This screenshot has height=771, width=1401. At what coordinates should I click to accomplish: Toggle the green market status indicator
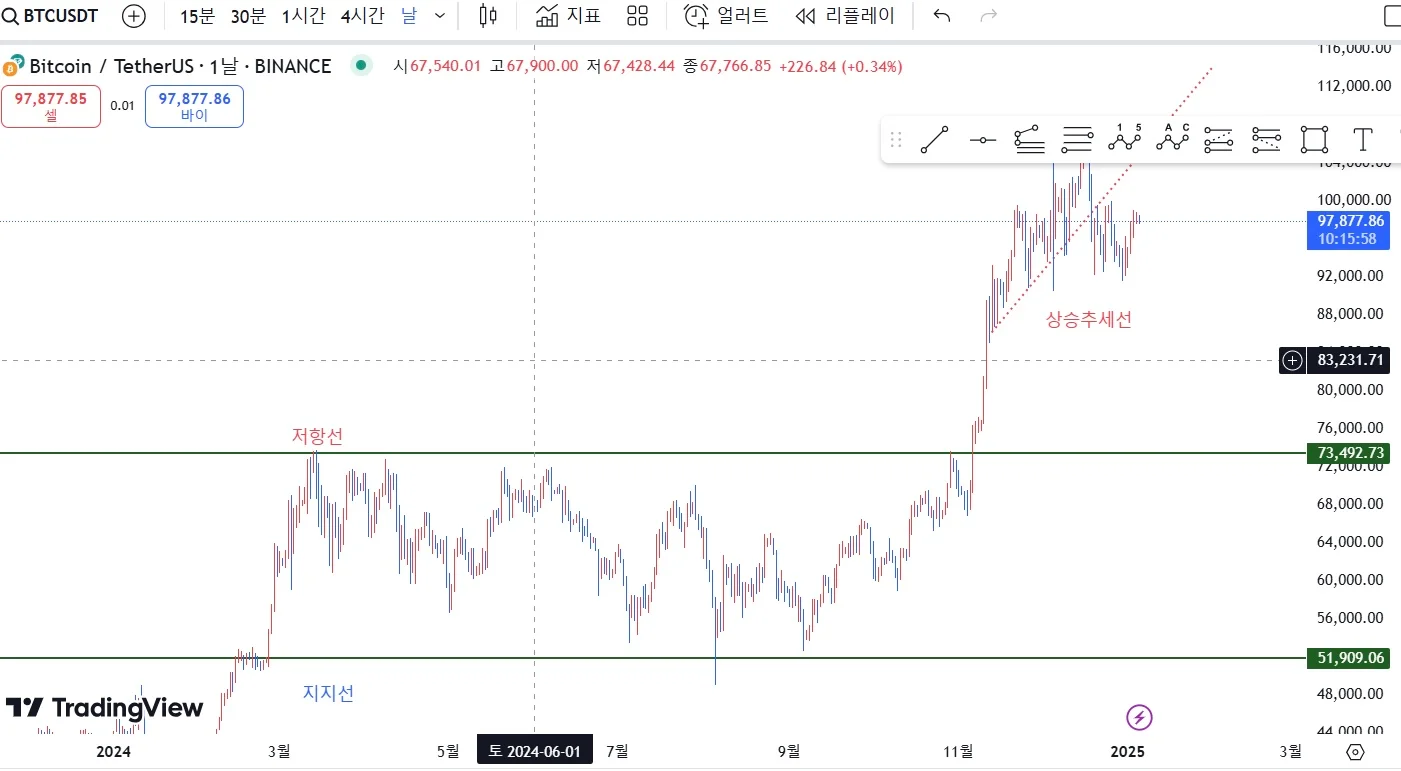click(x=361, y=66)
